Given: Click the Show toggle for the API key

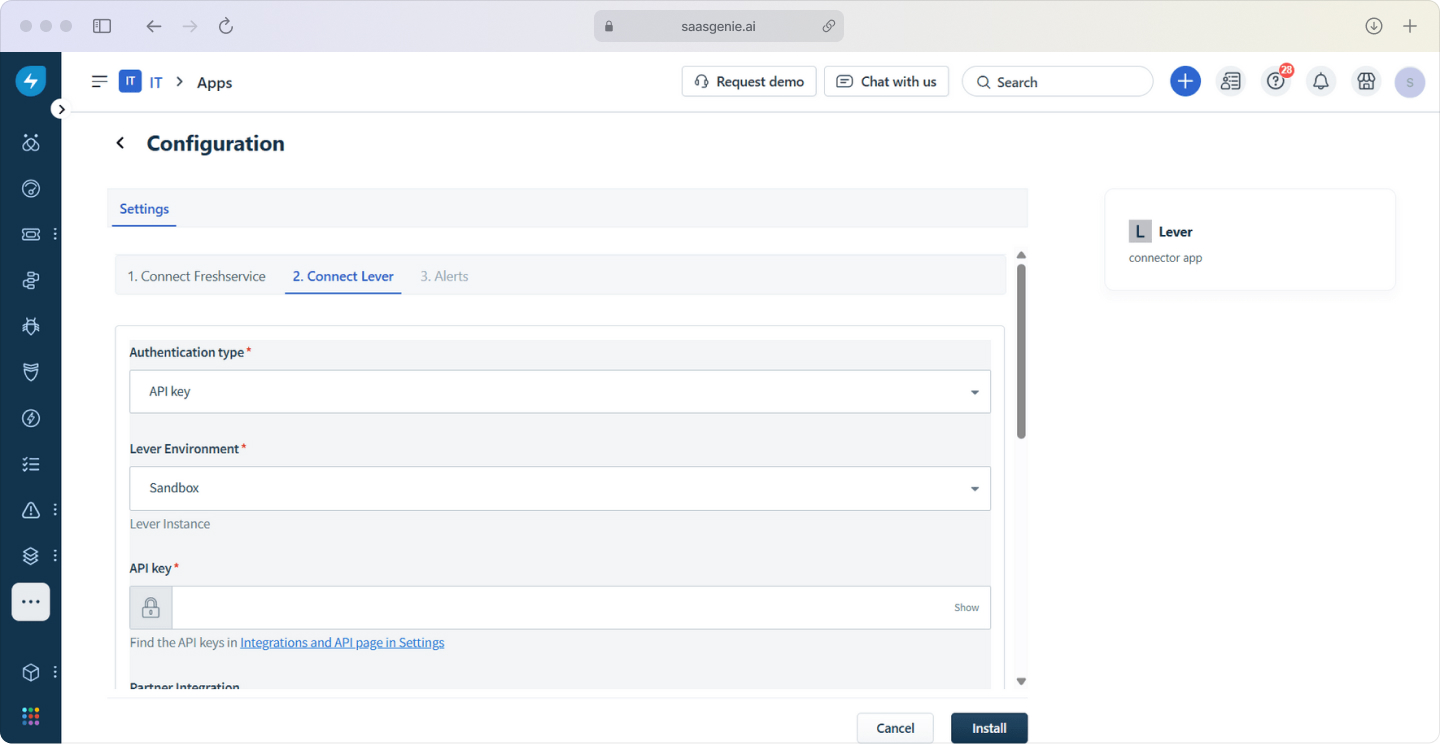Looking at the screenshot, I should [x=966, y=607].
